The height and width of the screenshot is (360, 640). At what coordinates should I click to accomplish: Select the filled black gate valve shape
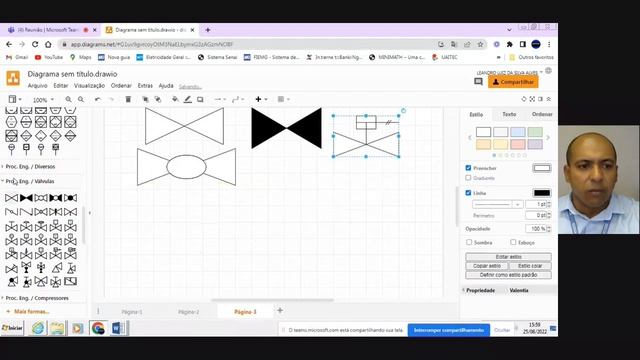[x=287, y=128]
